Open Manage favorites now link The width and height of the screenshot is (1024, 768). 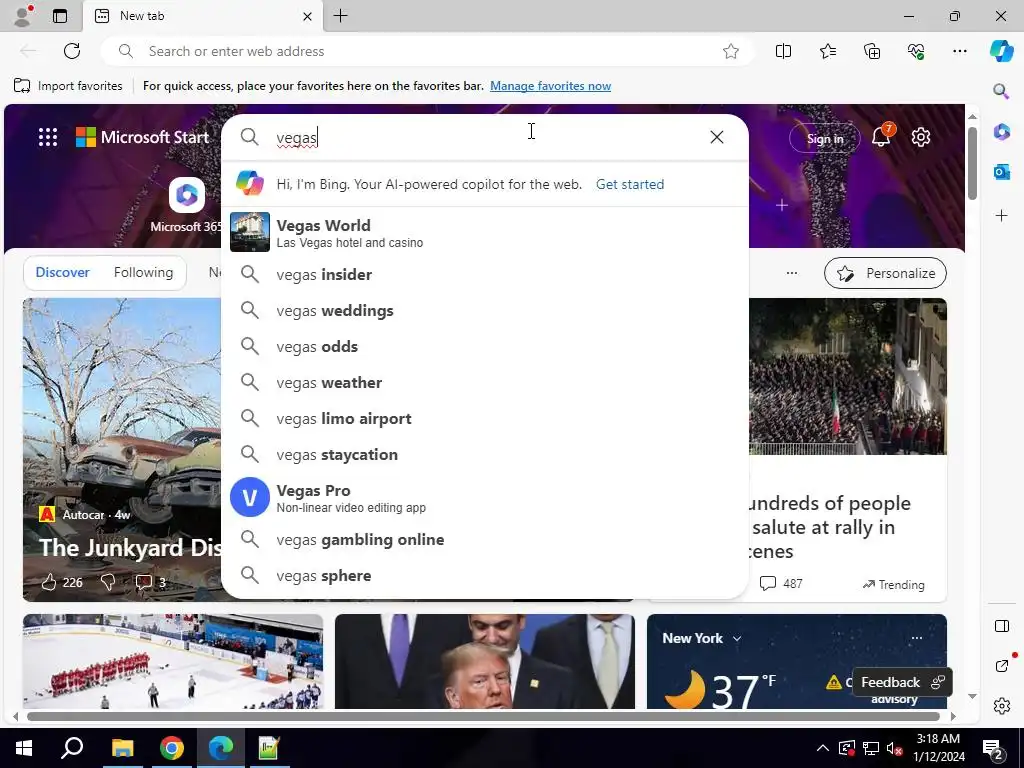551,86
